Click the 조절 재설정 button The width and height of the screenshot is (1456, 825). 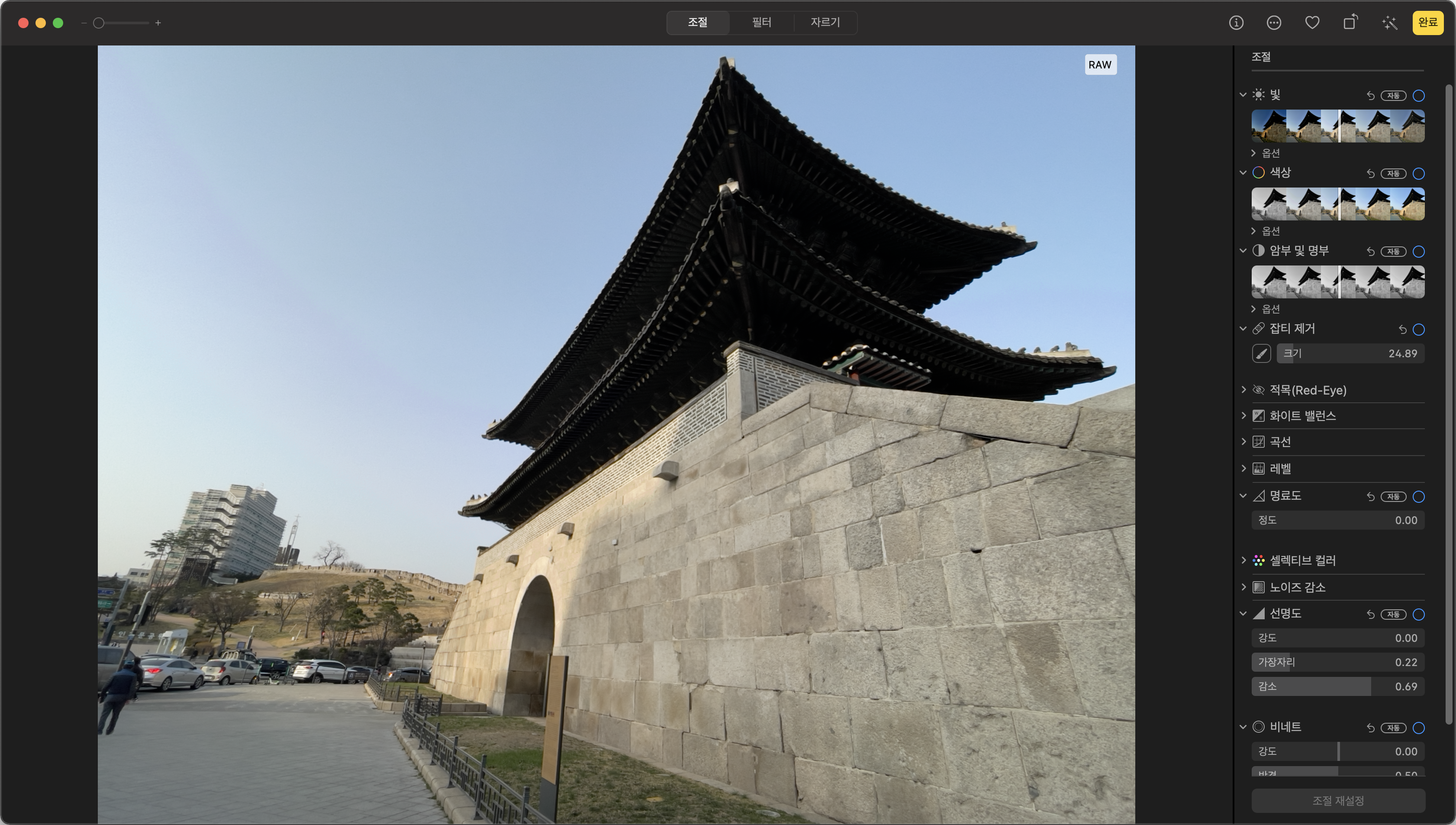click(1338, 801)
